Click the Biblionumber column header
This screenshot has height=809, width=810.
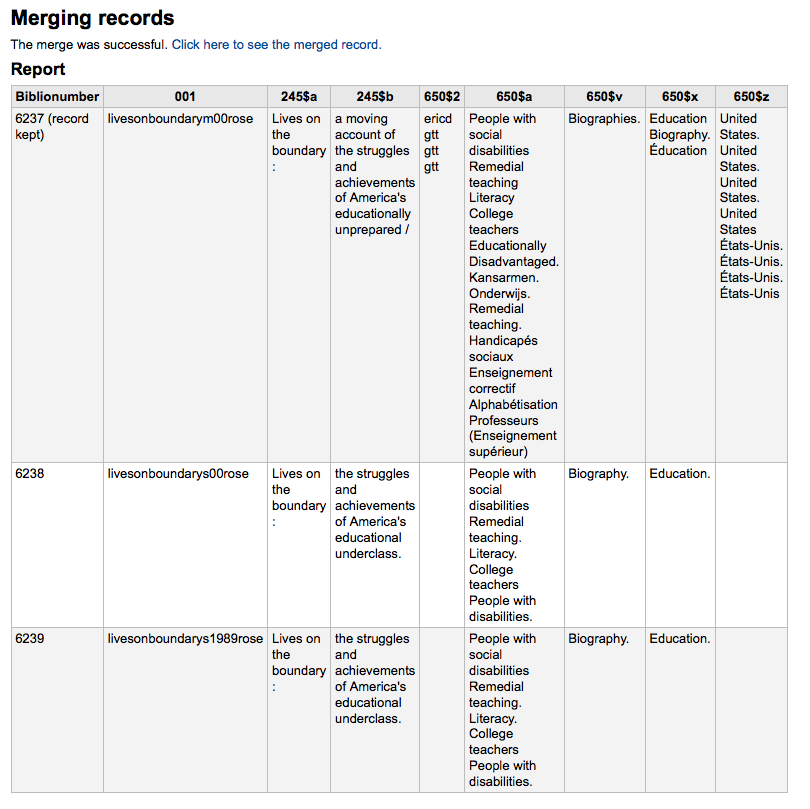(x=57, y=97)
